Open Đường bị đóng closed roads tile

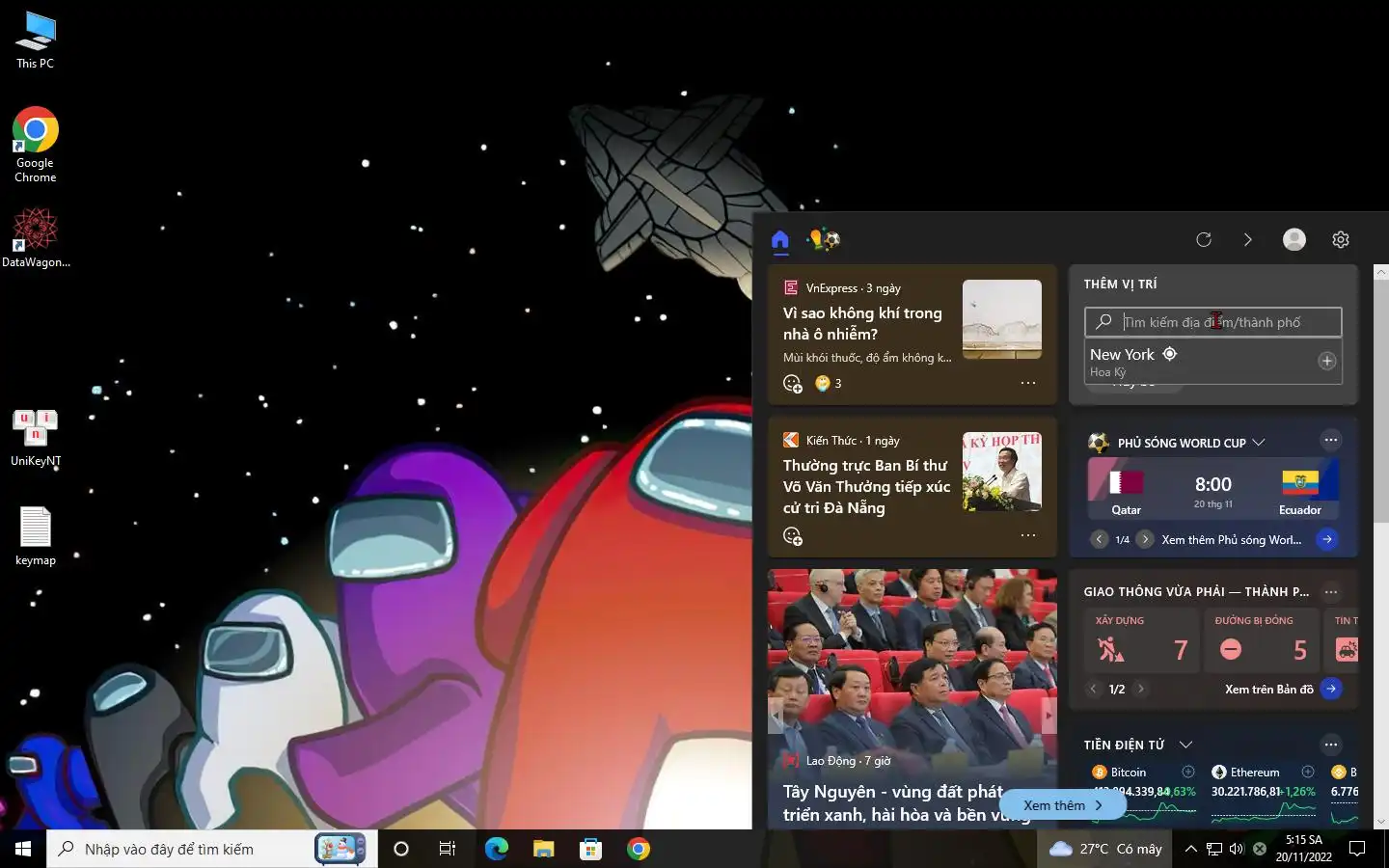click(1262, 639)
